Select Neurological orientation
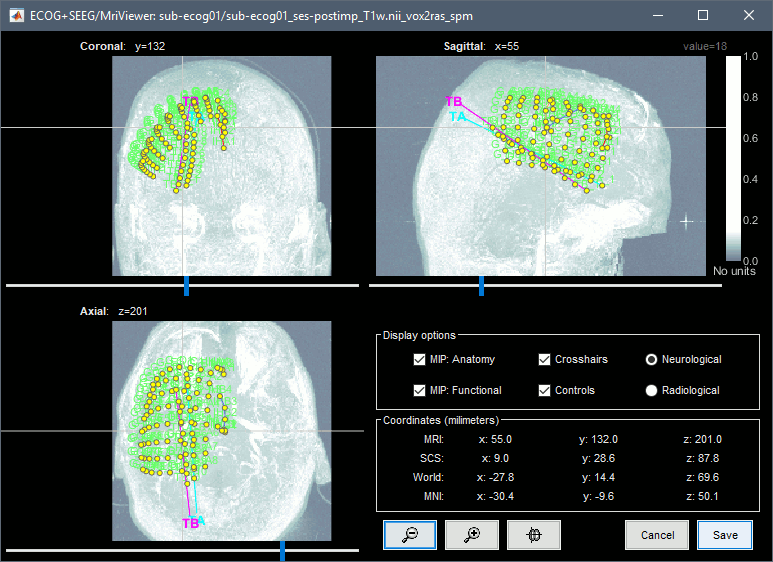This screenshot has height=562, width=773. 652,359
